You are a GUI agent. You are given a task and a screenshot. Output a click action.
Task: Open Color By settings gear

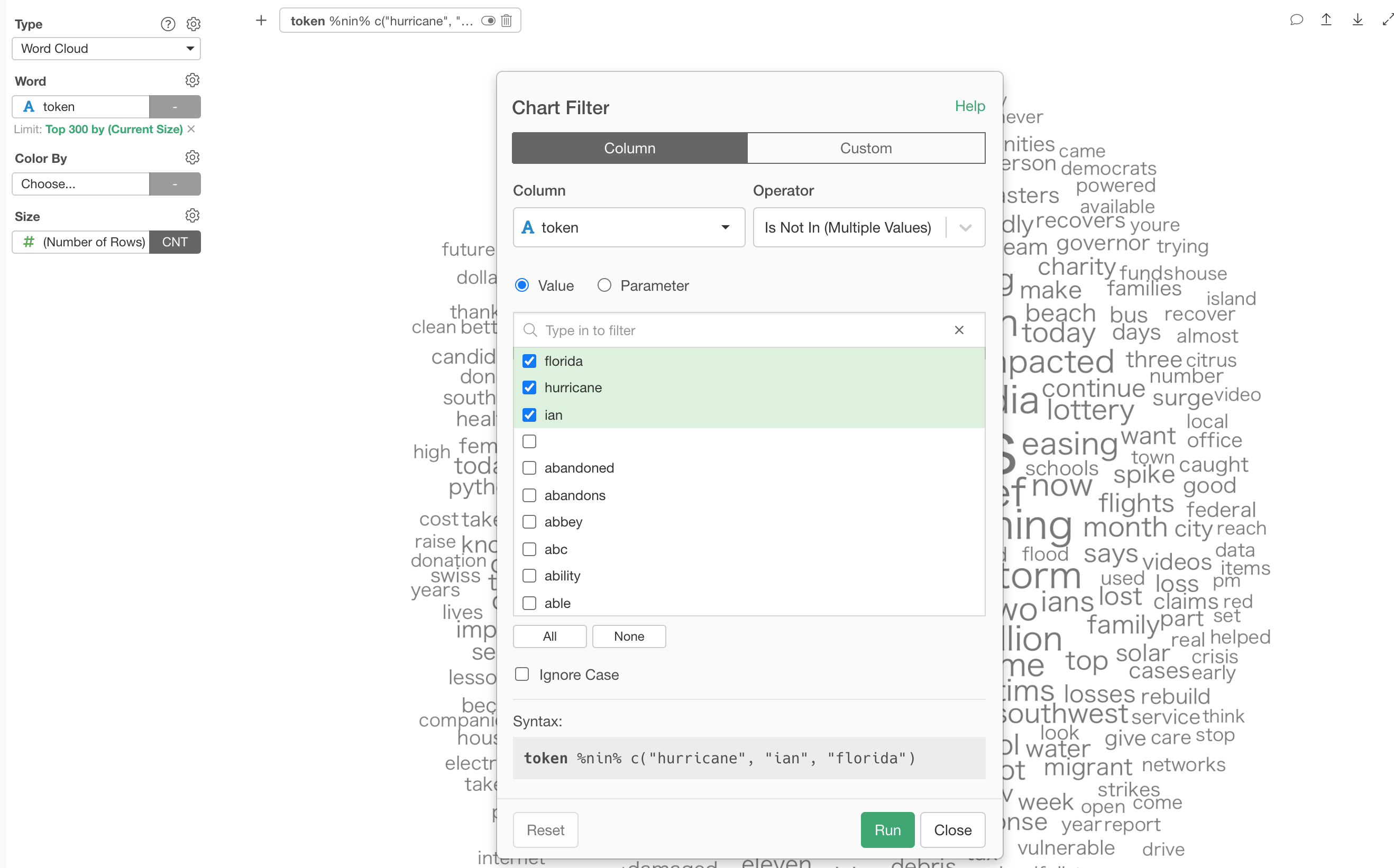click(192, 158)
